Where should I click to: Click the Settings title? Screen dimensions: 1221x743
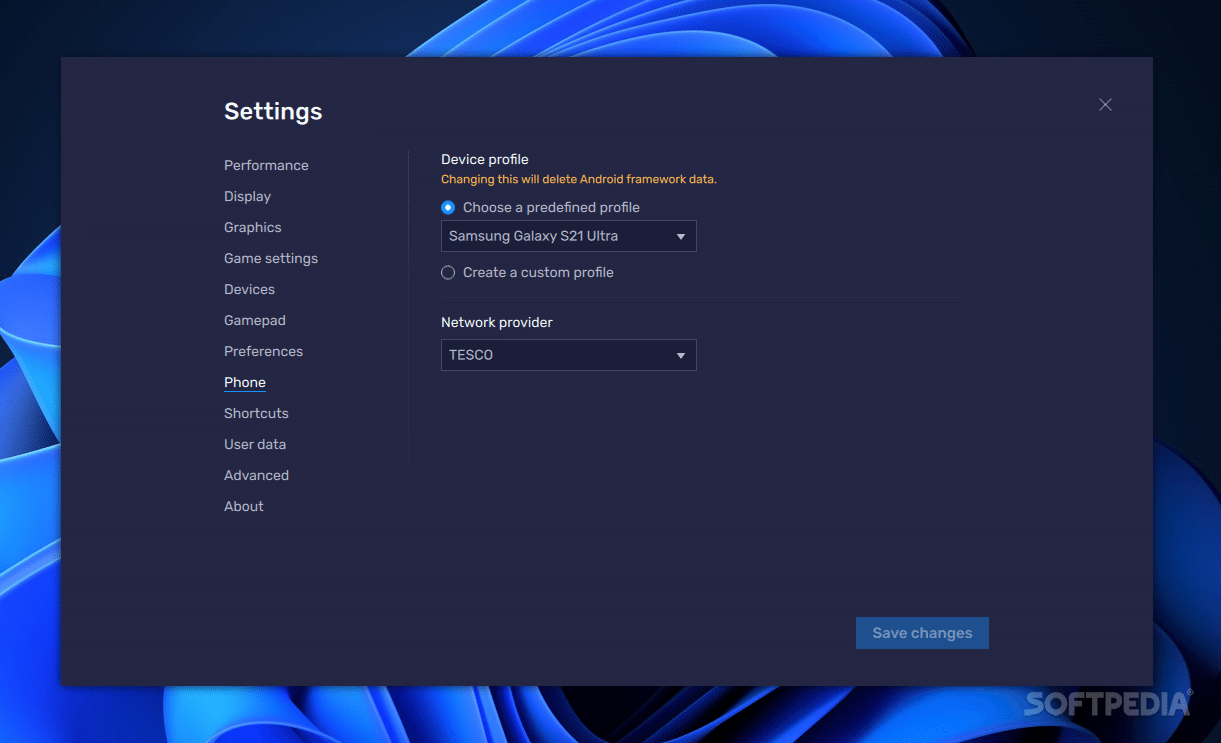coord(273,111)
